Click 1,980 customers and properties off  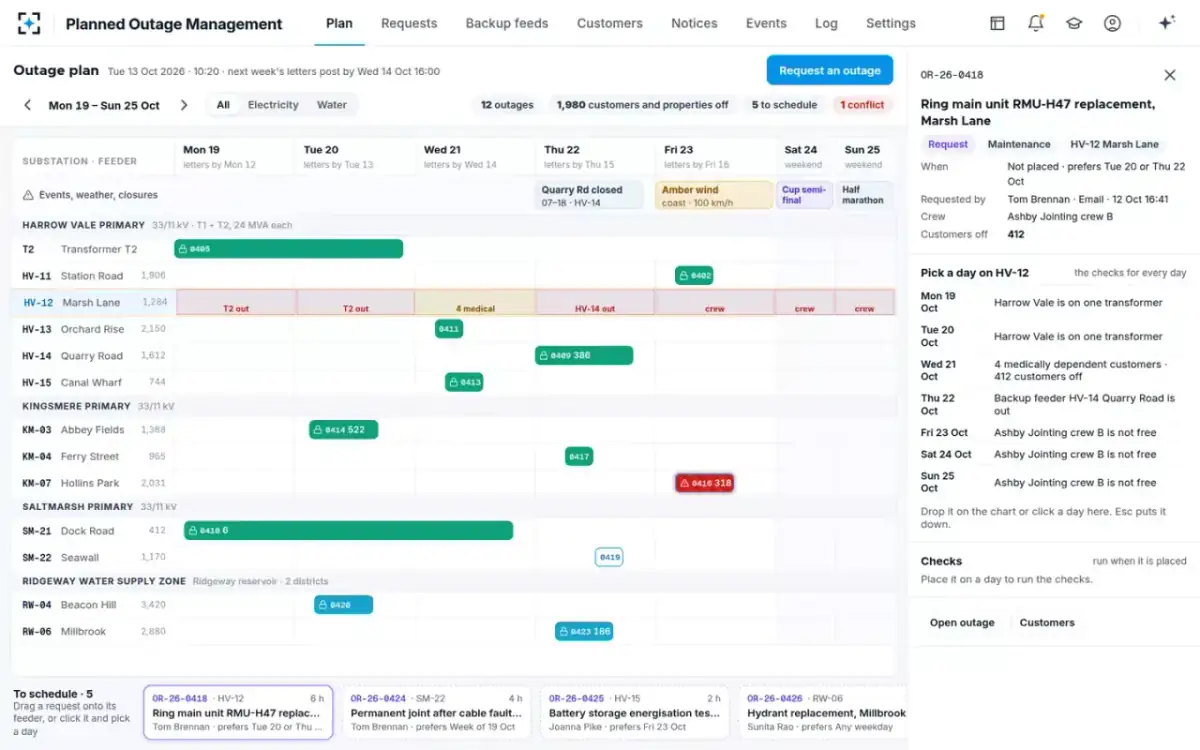pos(642,105)
